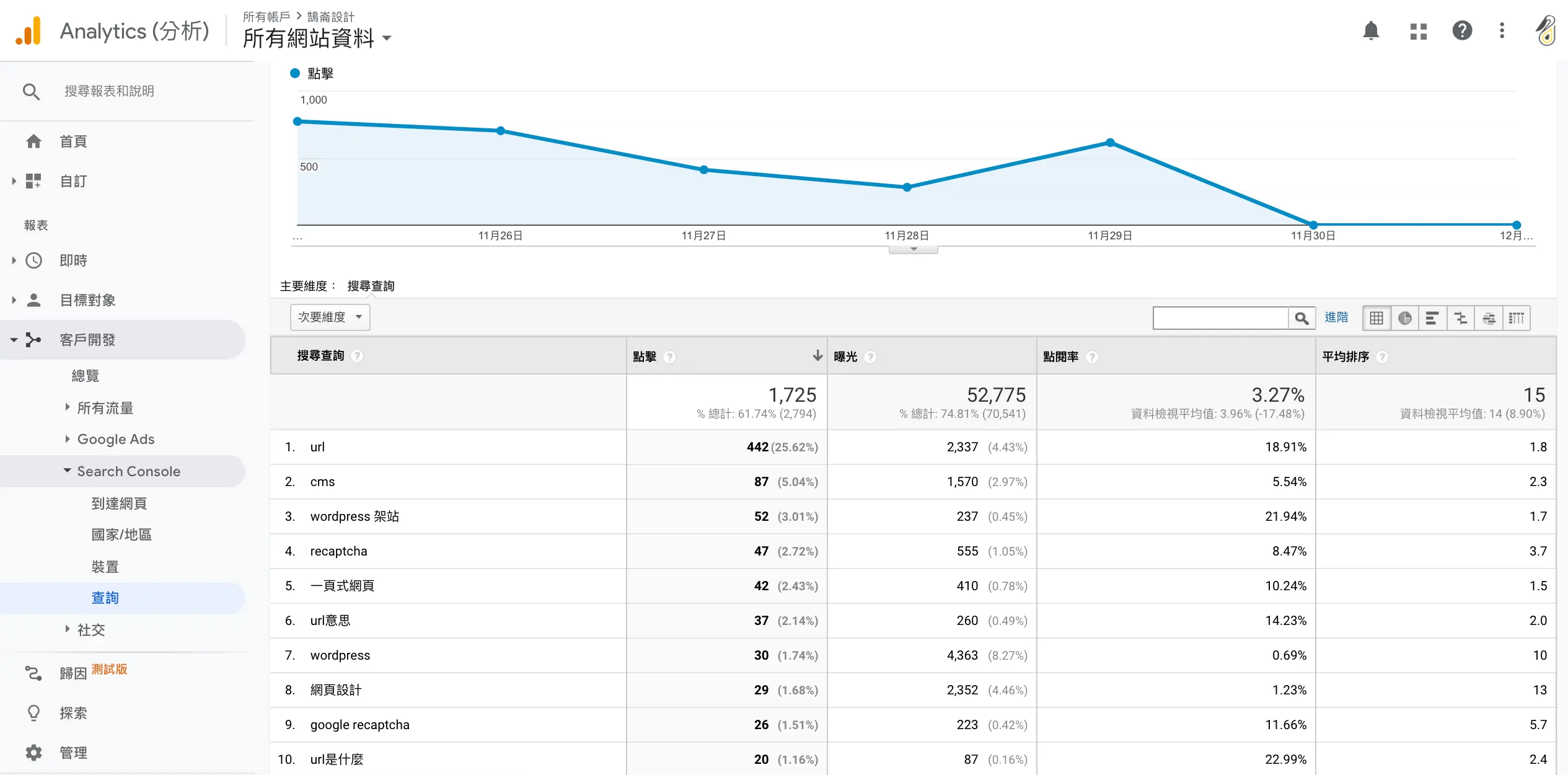Open the 首頁 page

pyautogui.click(x=73, y=141)
